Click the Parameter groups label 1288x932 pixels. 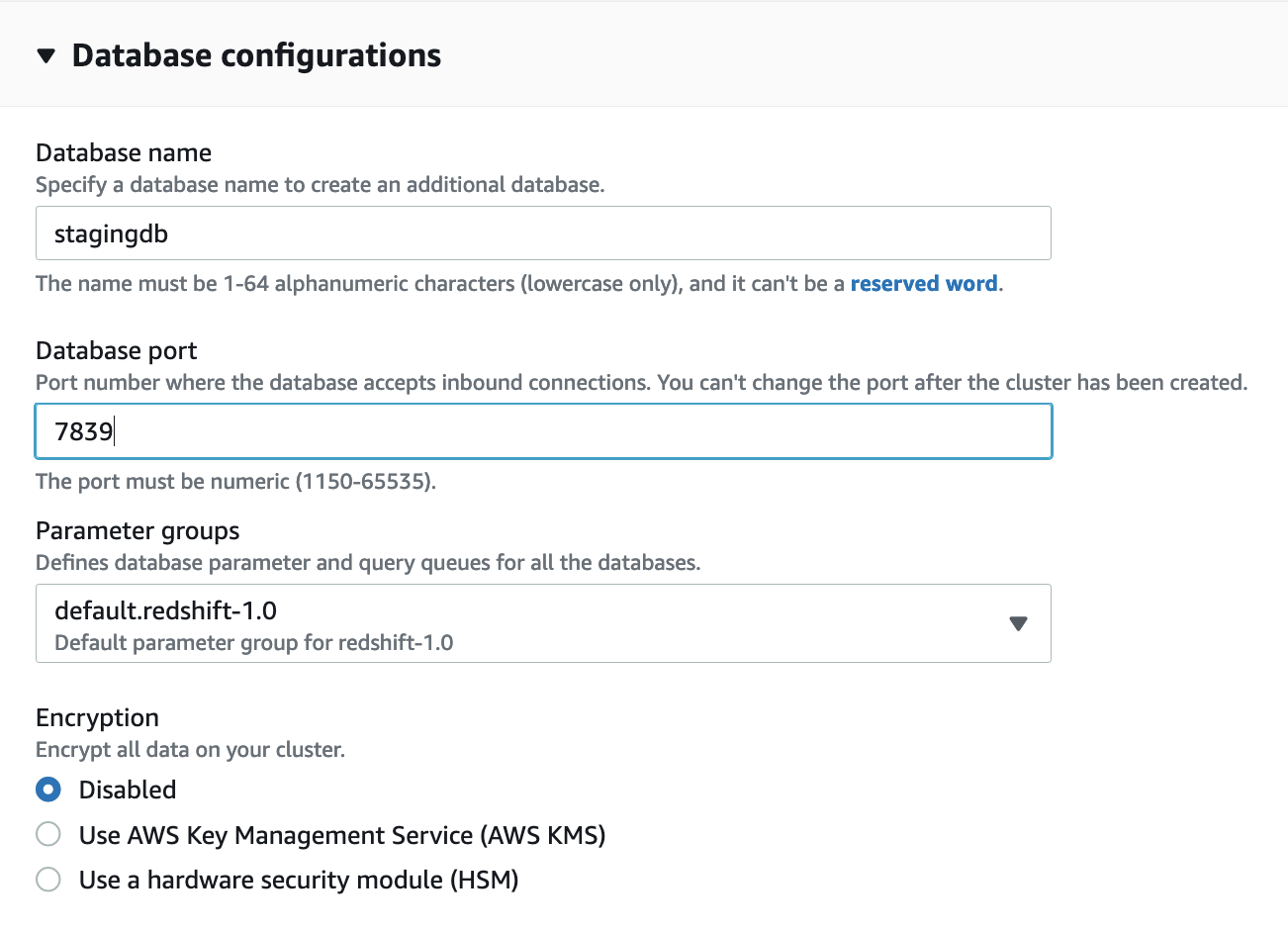tap(138, 531)
